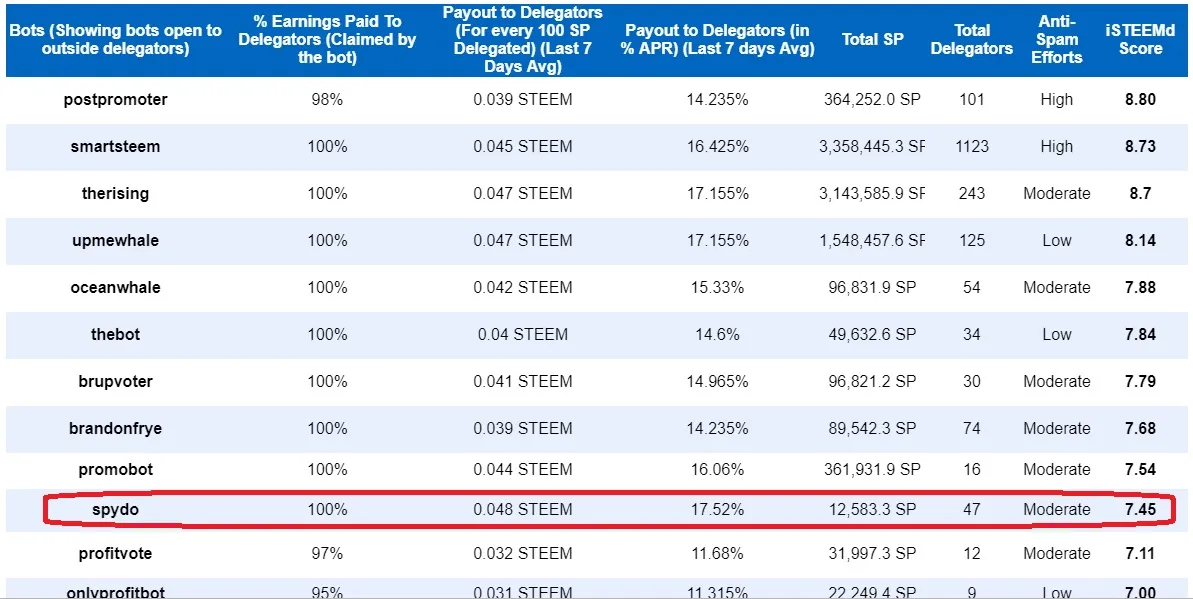Select postpromoter's 98% earnings cell
The width and height of the screenshot is (1193, 599).
(327, 100)
